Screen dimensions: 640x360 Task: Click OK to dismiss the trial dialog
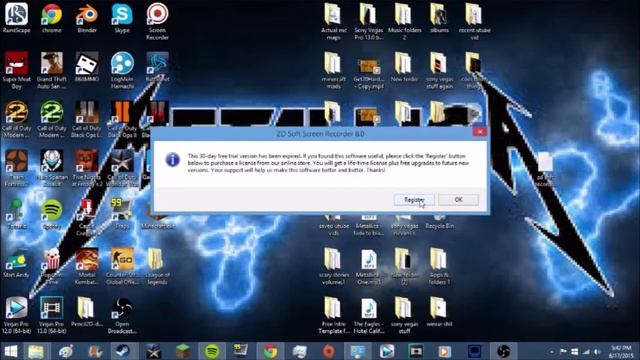[x=458, y=200]
